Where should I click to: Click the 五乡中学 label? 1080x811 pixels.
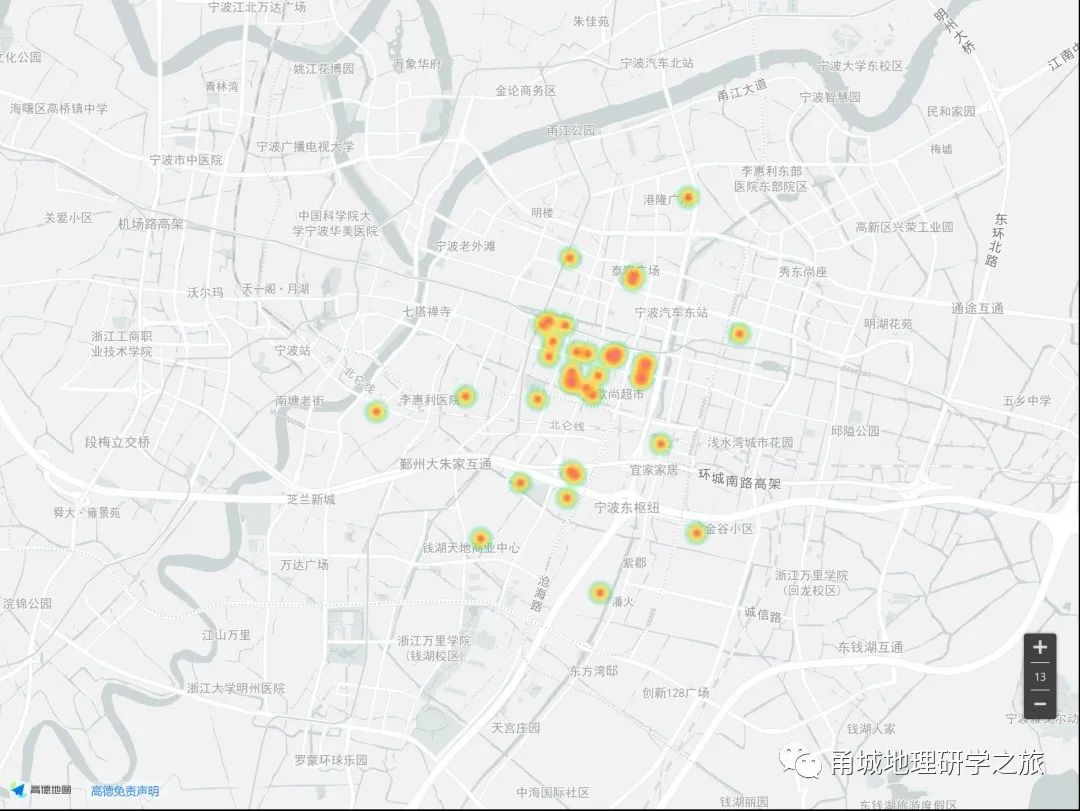(1027, 400)
